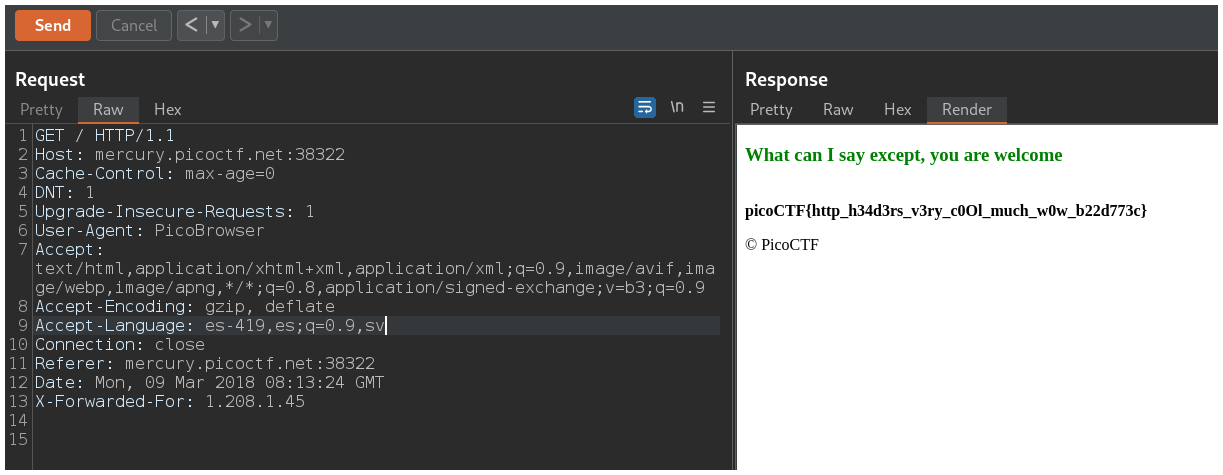Click the Accept-Language header line
The width and height of the screenshot is (1223, 475).
(210, 326)
